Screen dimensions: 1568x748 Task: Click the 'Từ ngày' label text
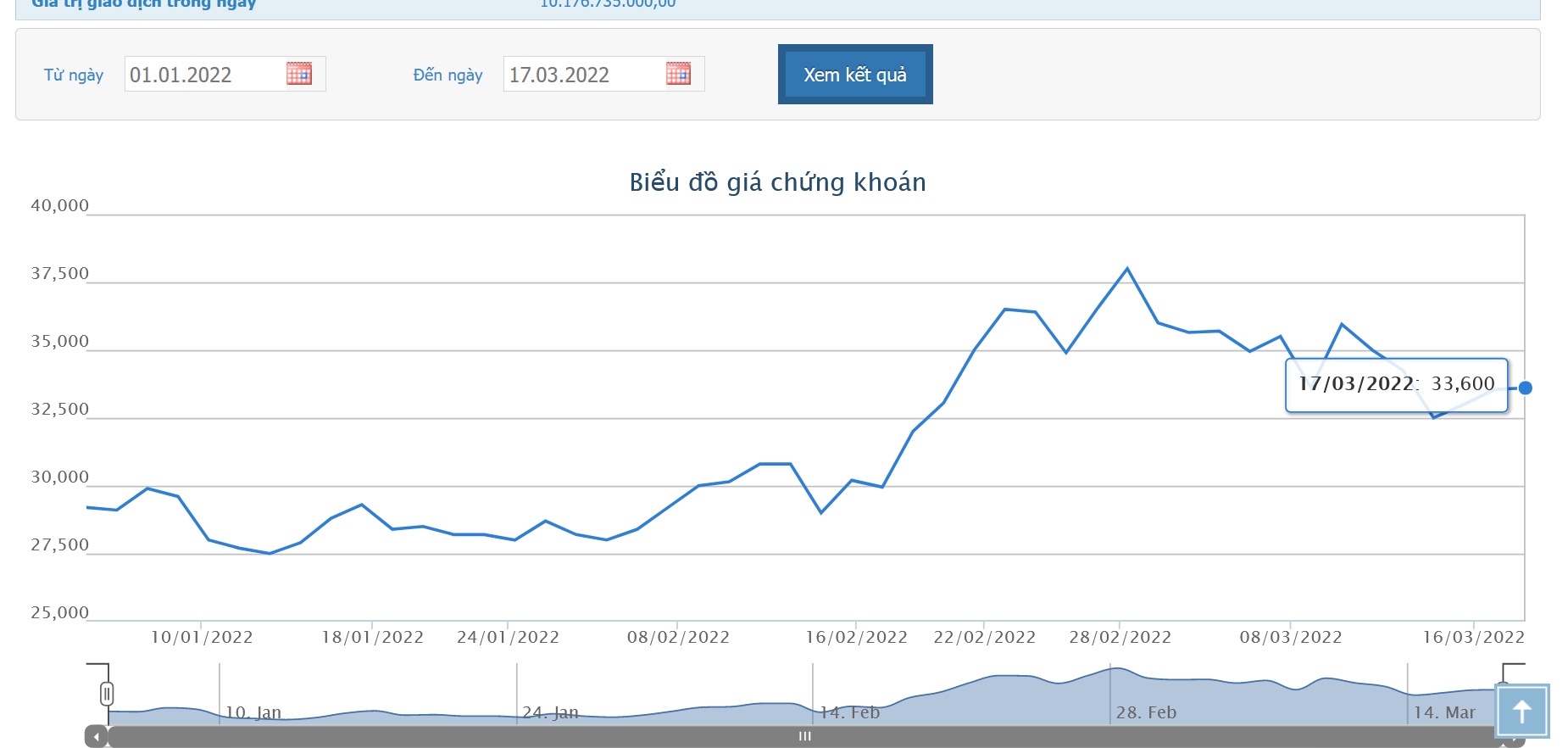74,75
